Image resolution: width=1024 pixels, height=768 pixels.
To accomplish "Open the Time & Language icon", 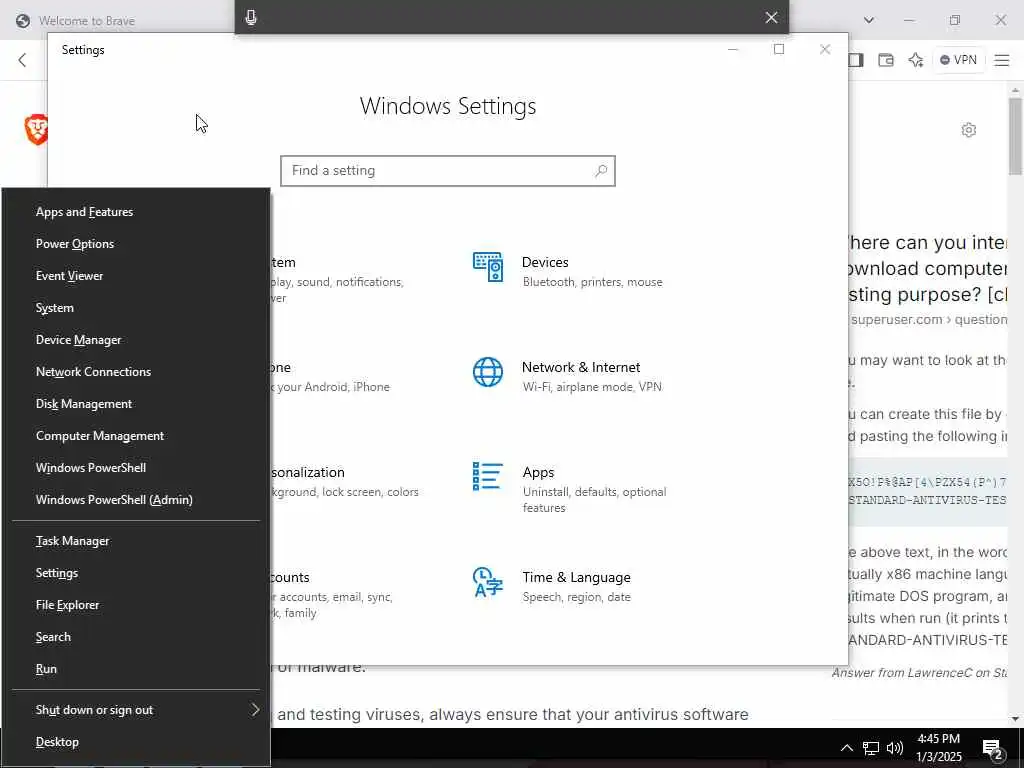I will point(488,582).
